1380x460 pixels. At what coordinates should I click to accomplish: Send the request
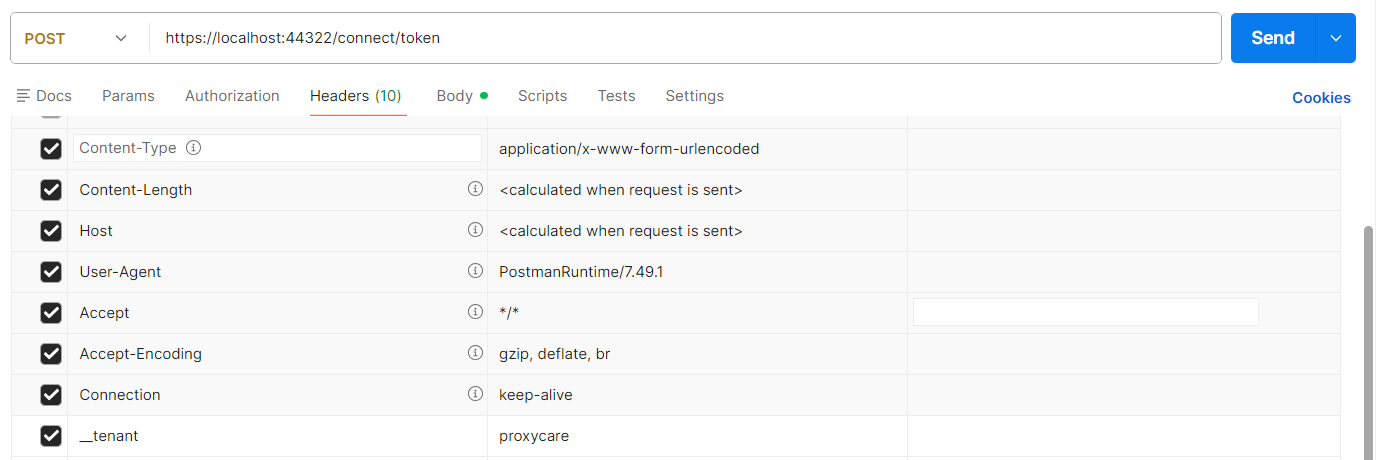(1273, 38)
